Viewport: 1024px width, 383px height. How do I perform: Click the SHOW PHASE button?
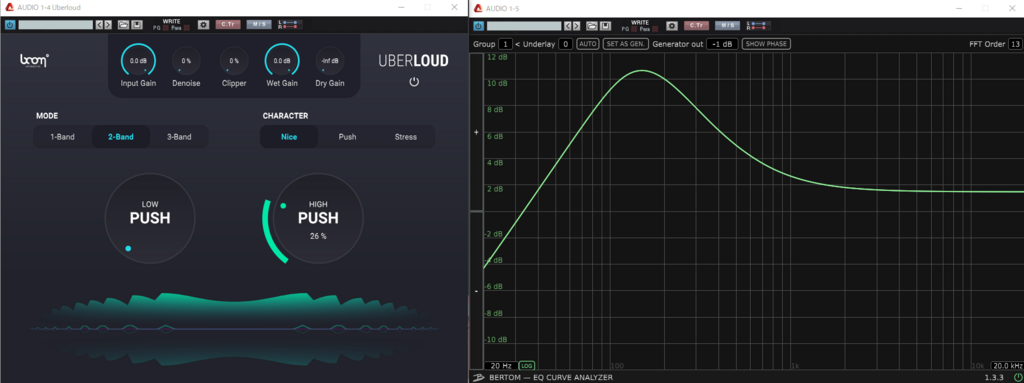coord(767,44)
